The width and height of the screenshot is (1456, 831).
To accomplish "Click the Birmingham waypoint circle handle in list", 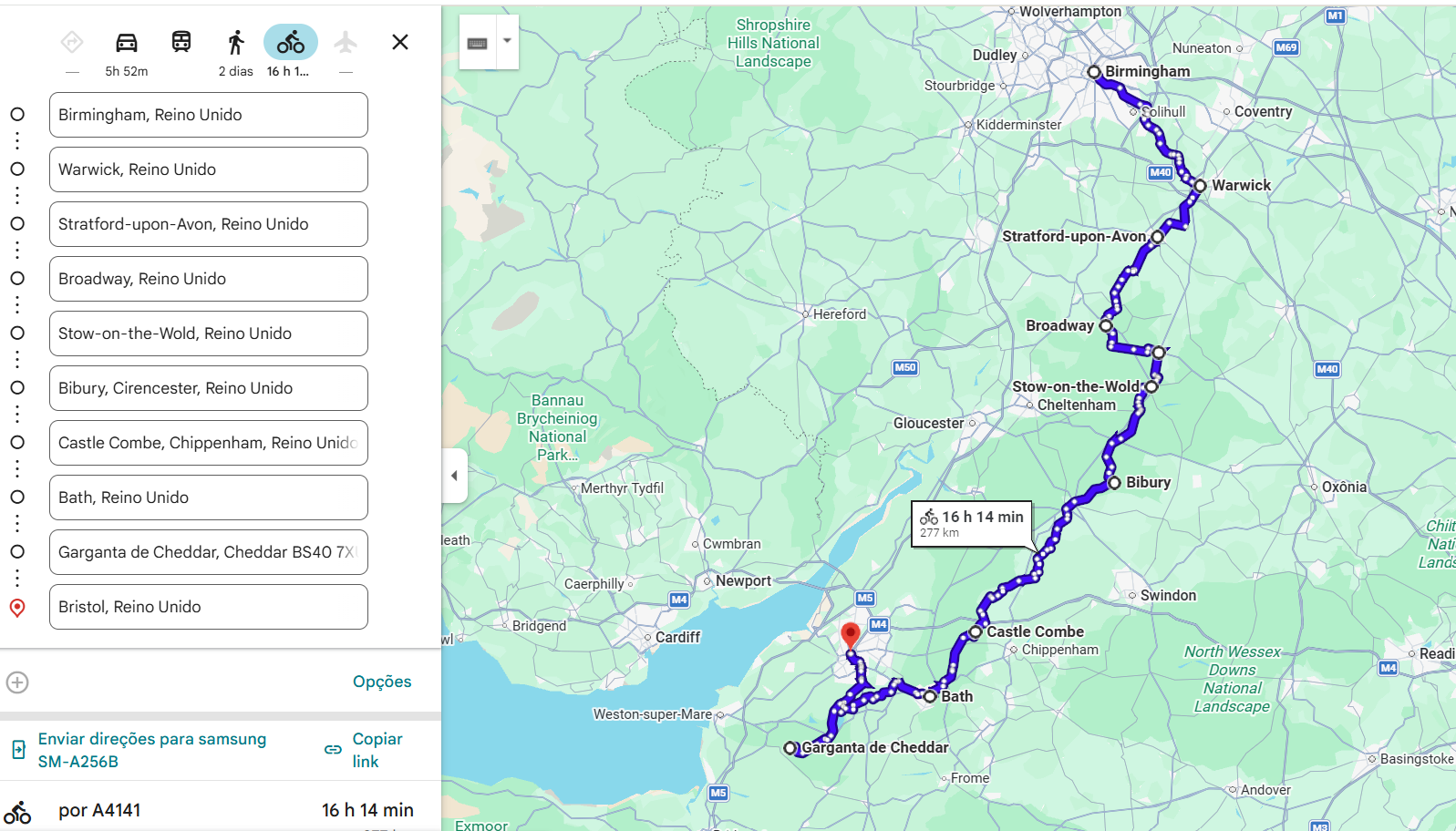I will point(17,115).
